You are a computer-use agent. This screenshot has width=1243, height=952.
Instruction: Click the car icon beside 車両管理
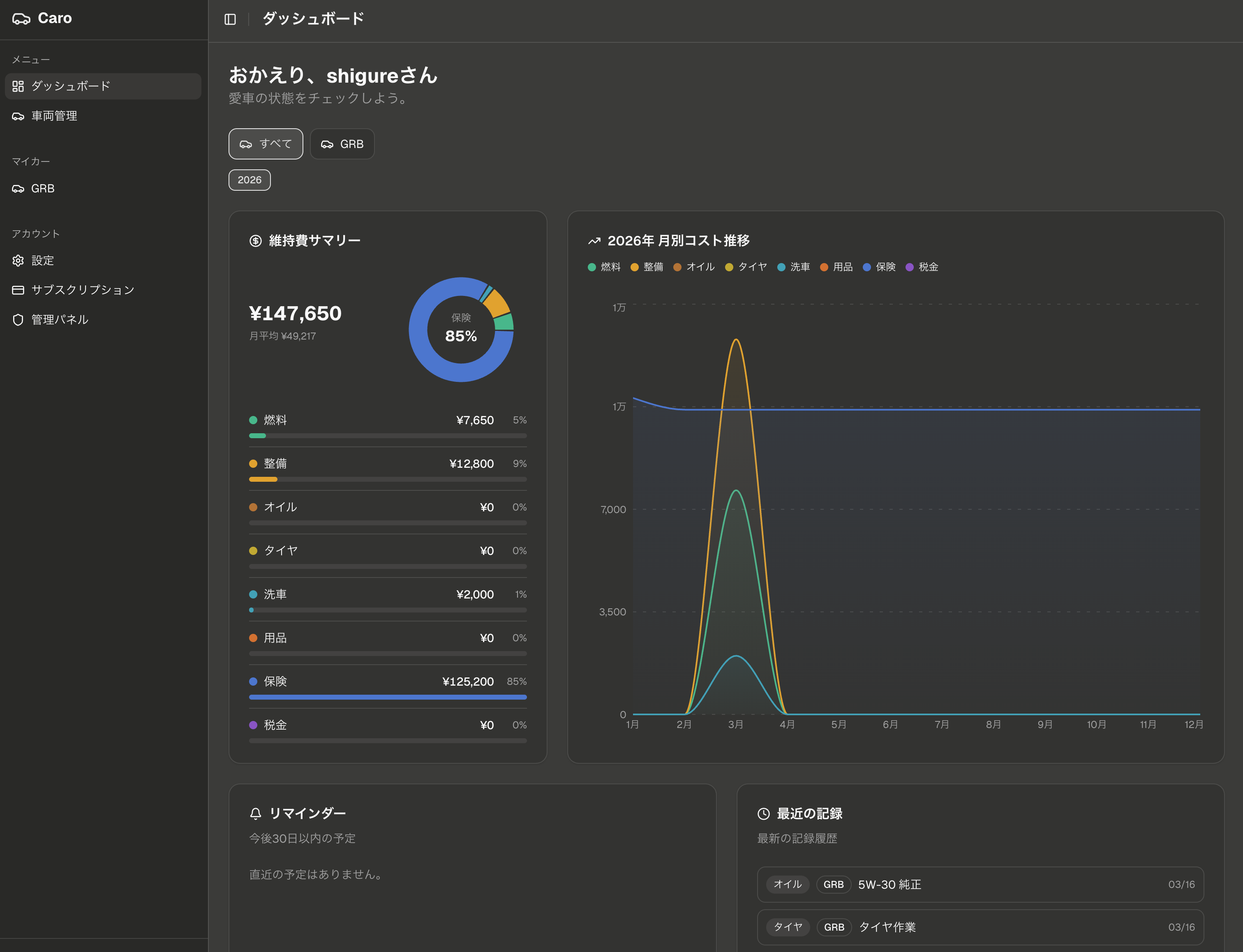pyautogui.click(x=18, y=116)
